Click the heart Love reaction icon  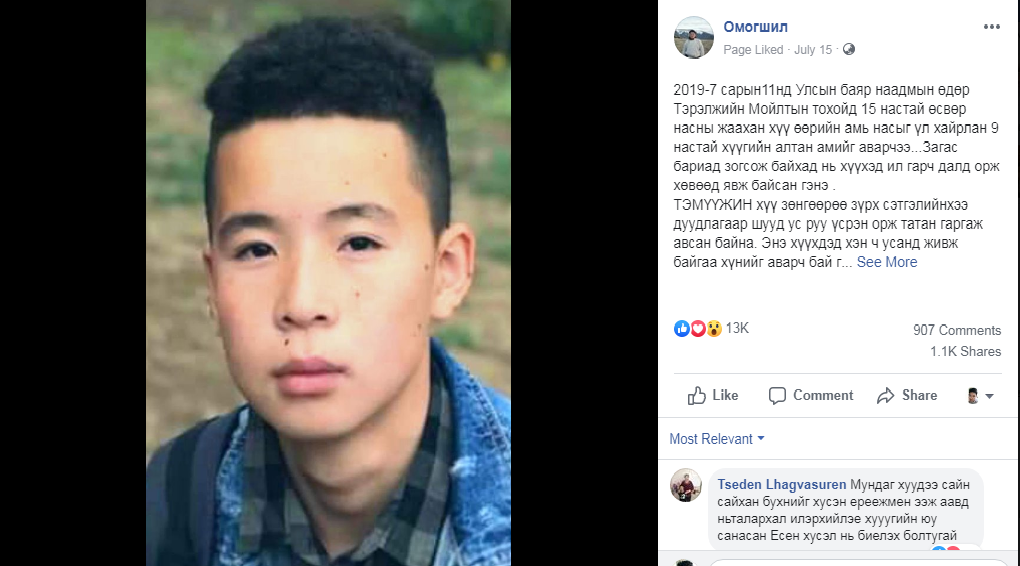[x=697, y=329]
